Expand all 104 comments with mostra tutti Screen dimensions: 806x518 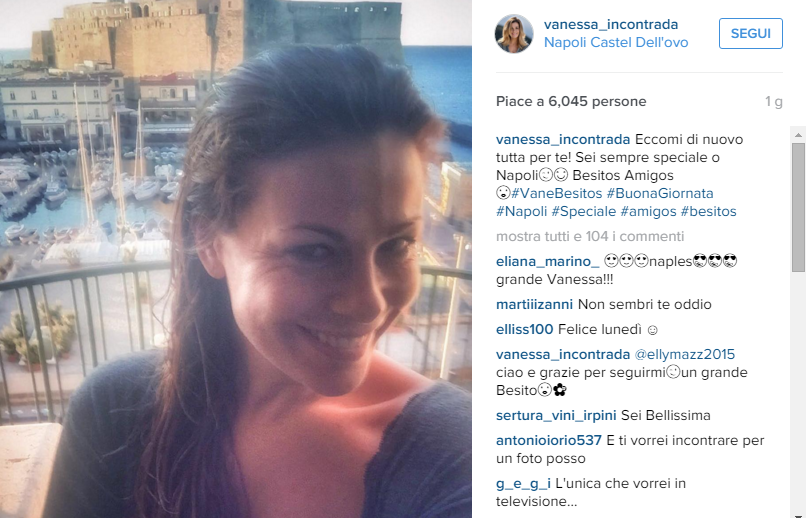[590, 236]
